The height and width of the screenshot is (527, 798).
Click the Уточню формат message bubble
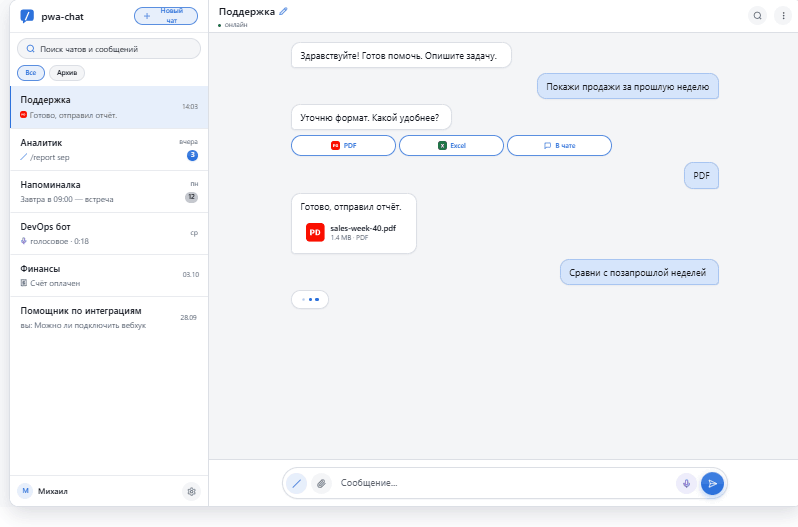(371, 118)
